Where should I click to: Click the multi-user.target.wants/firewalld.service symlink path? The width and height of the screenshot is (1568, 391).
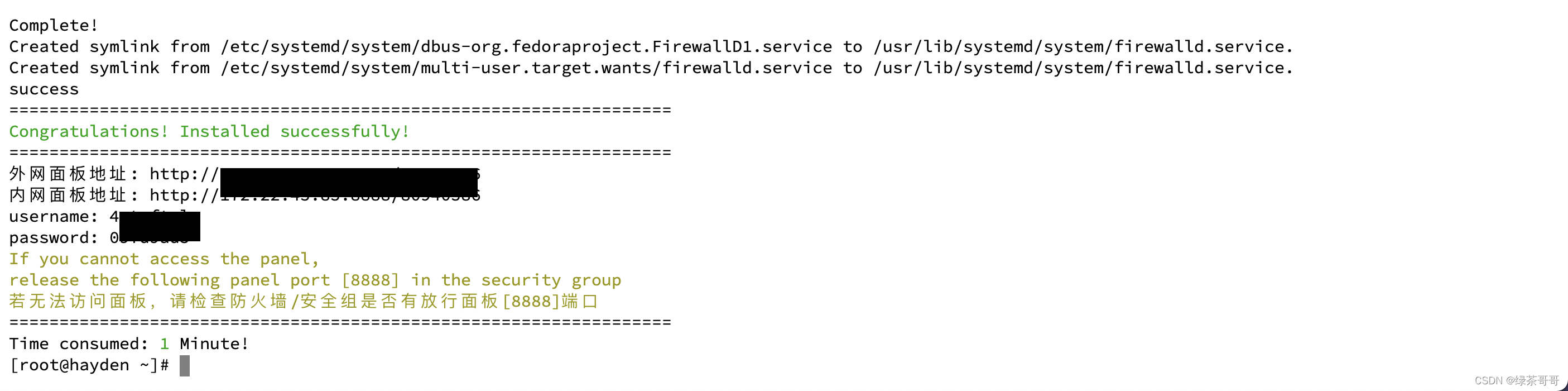click(x=526, y=68)
